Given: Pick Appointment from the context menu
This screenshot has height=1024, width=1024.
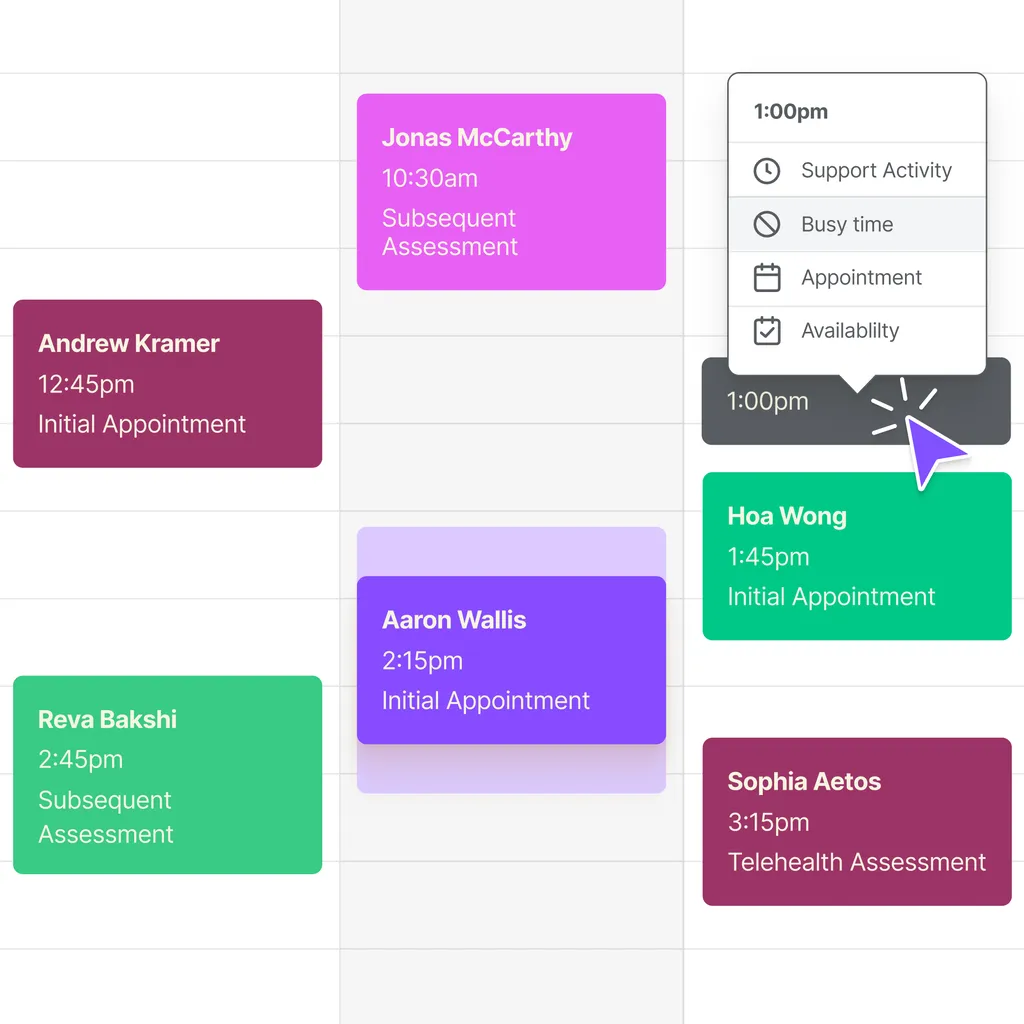Looking at the screenshot, I should point(861,278).
